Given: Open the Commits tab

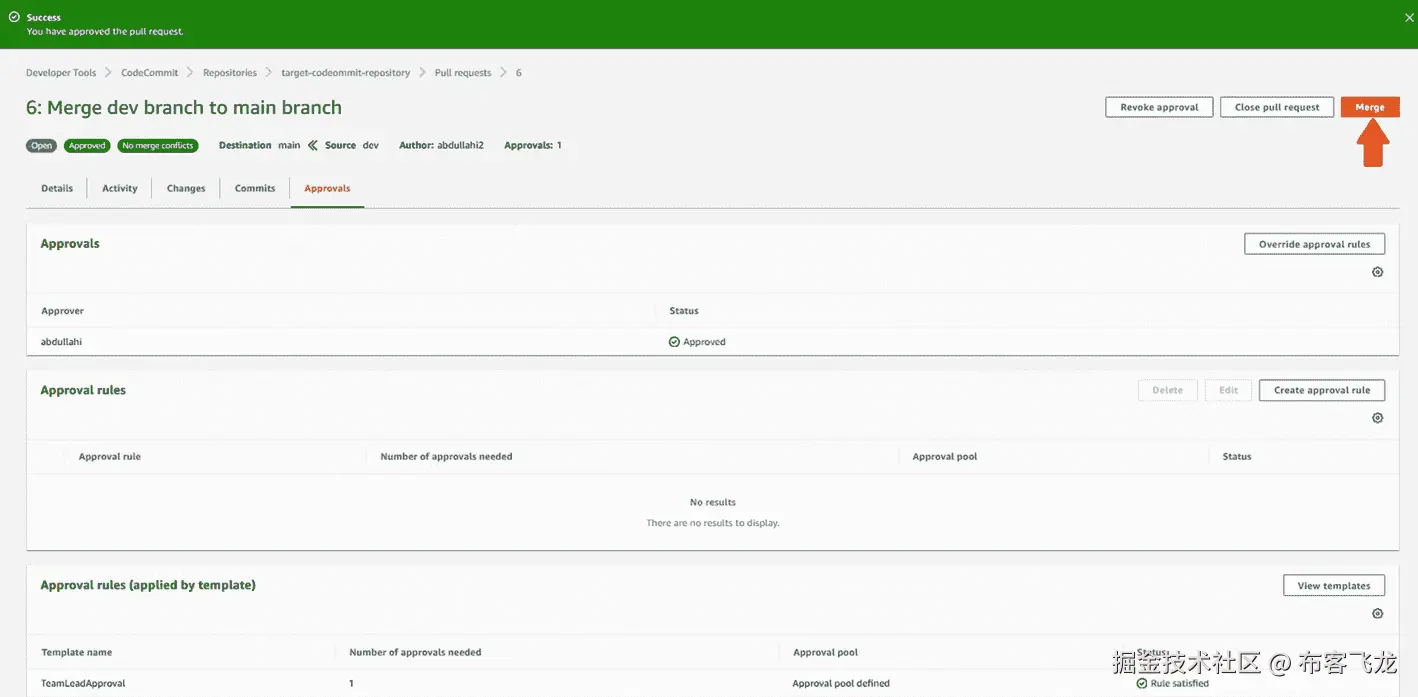Looking at the screenshot, I should click(x=255, y=188).
